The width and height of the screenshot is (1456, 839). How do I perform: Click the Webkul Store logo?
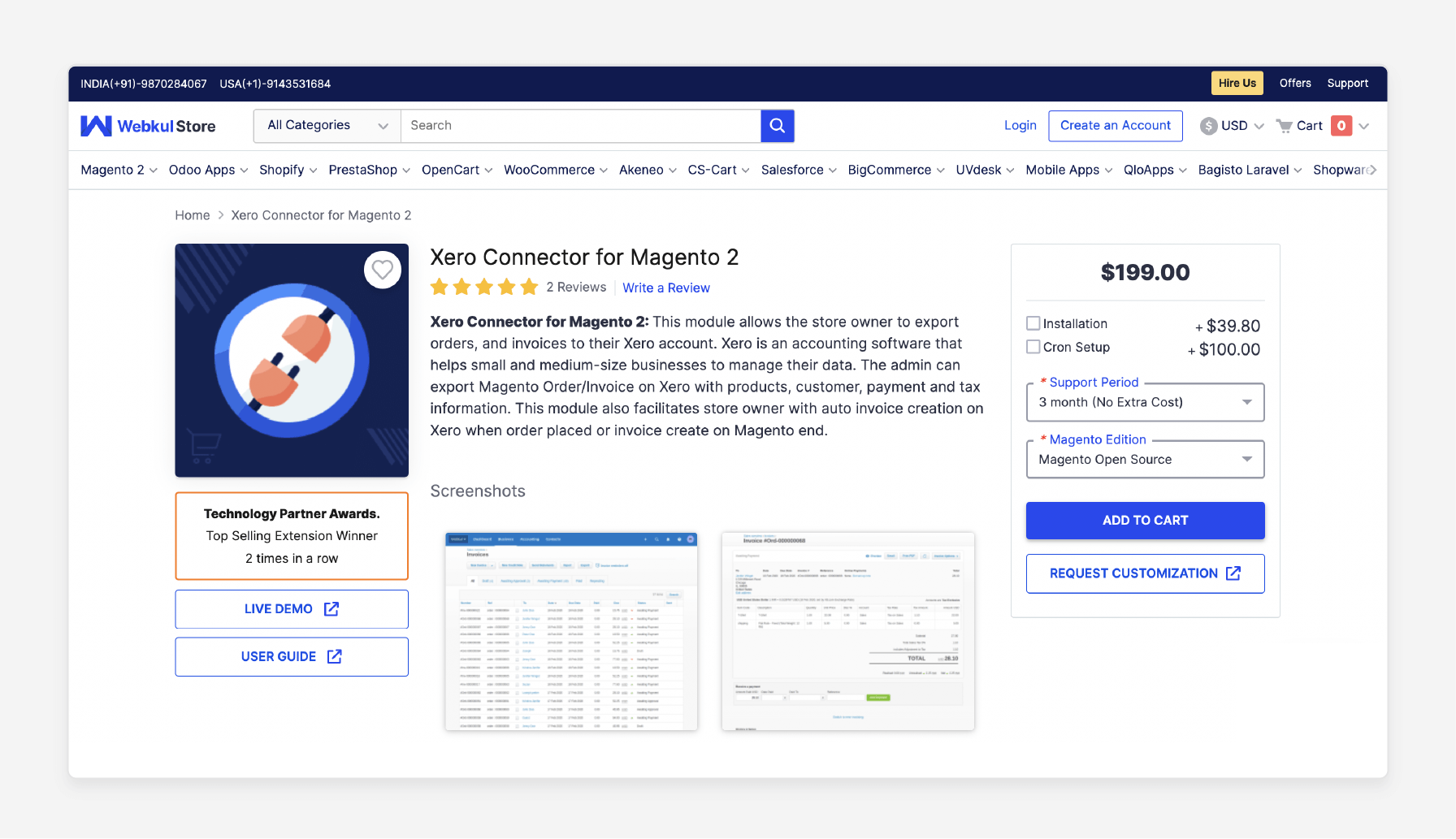pos(148,126)
